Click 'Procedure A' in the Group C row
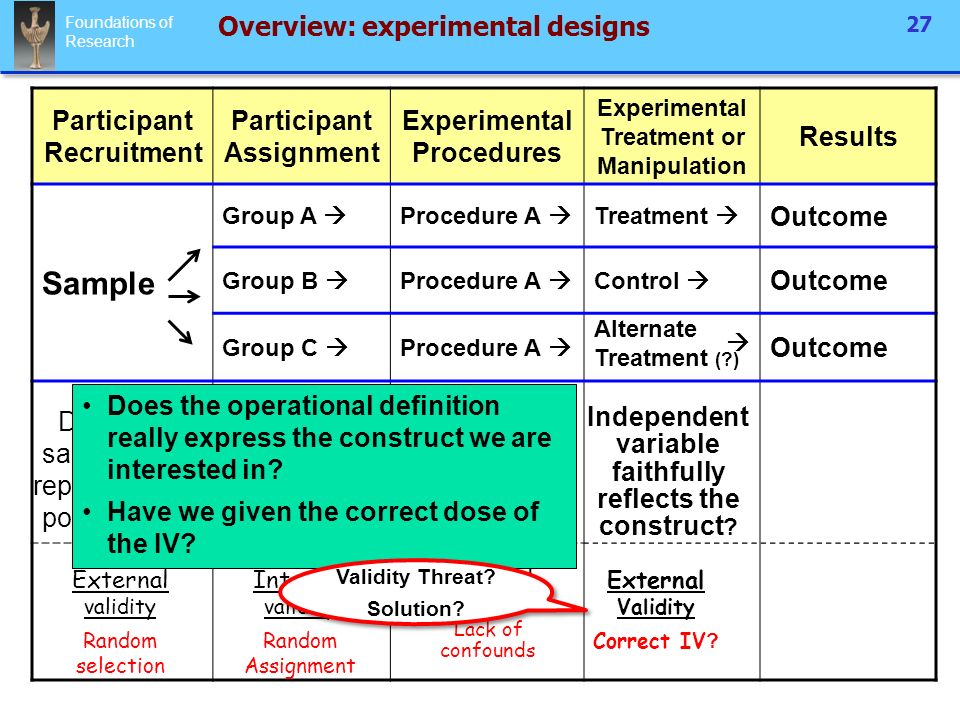 point(470,348)
